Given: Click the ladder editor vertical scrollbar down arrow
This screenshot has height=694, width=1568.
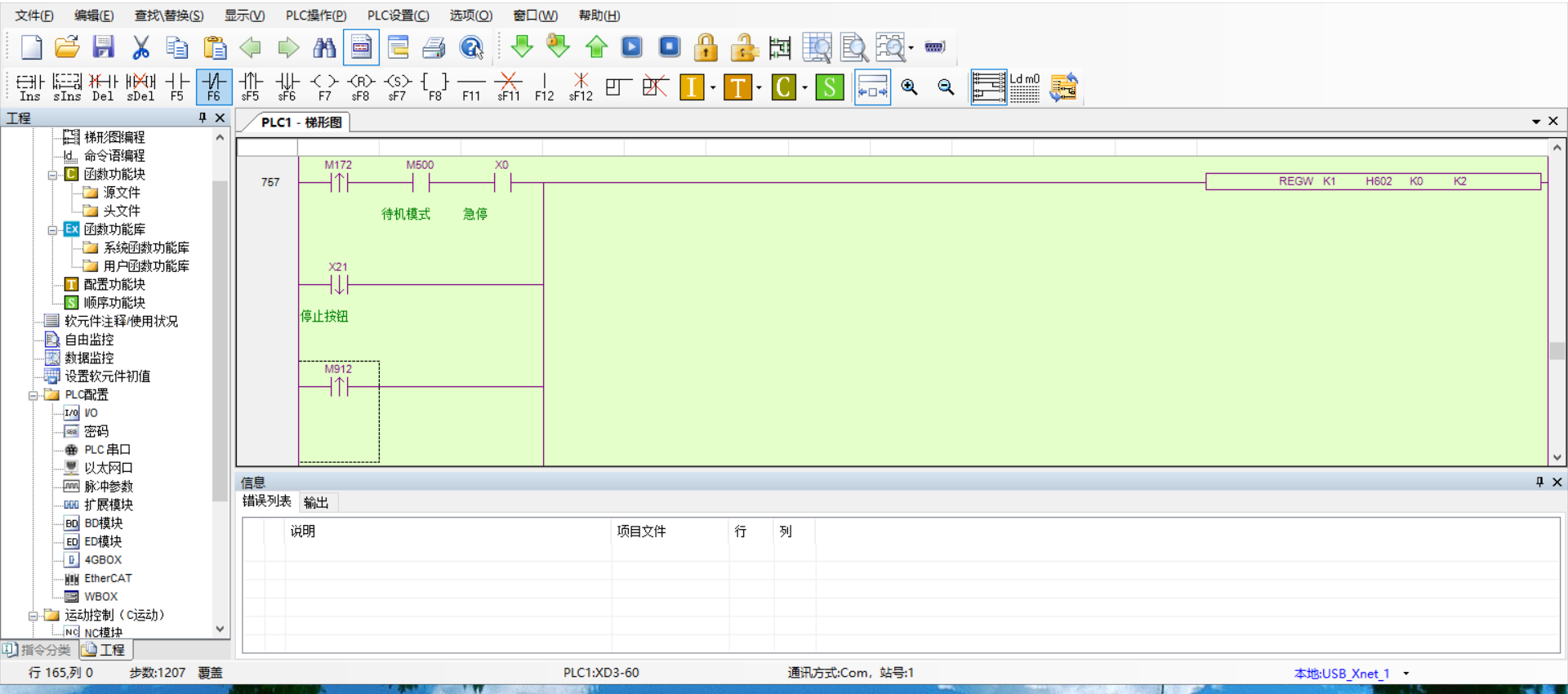Looking at the screenshot, I should [1557, 458].
